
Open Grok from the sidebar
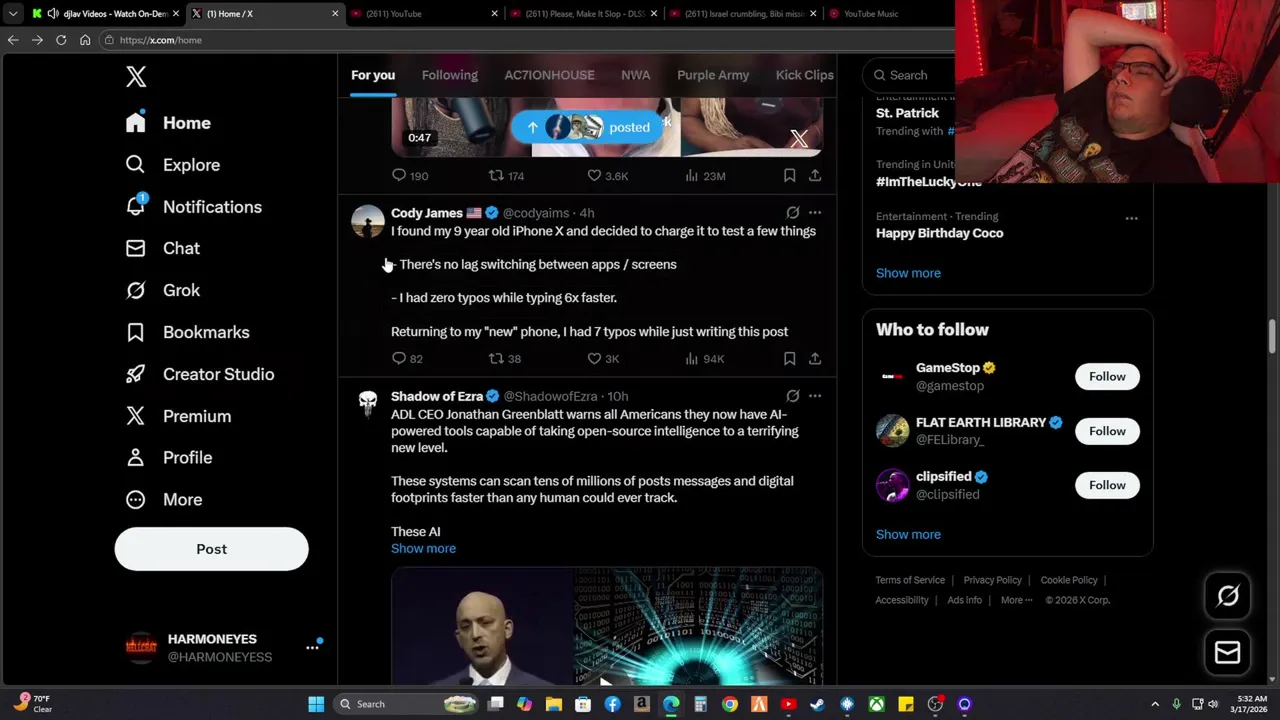tap(162, 290)
